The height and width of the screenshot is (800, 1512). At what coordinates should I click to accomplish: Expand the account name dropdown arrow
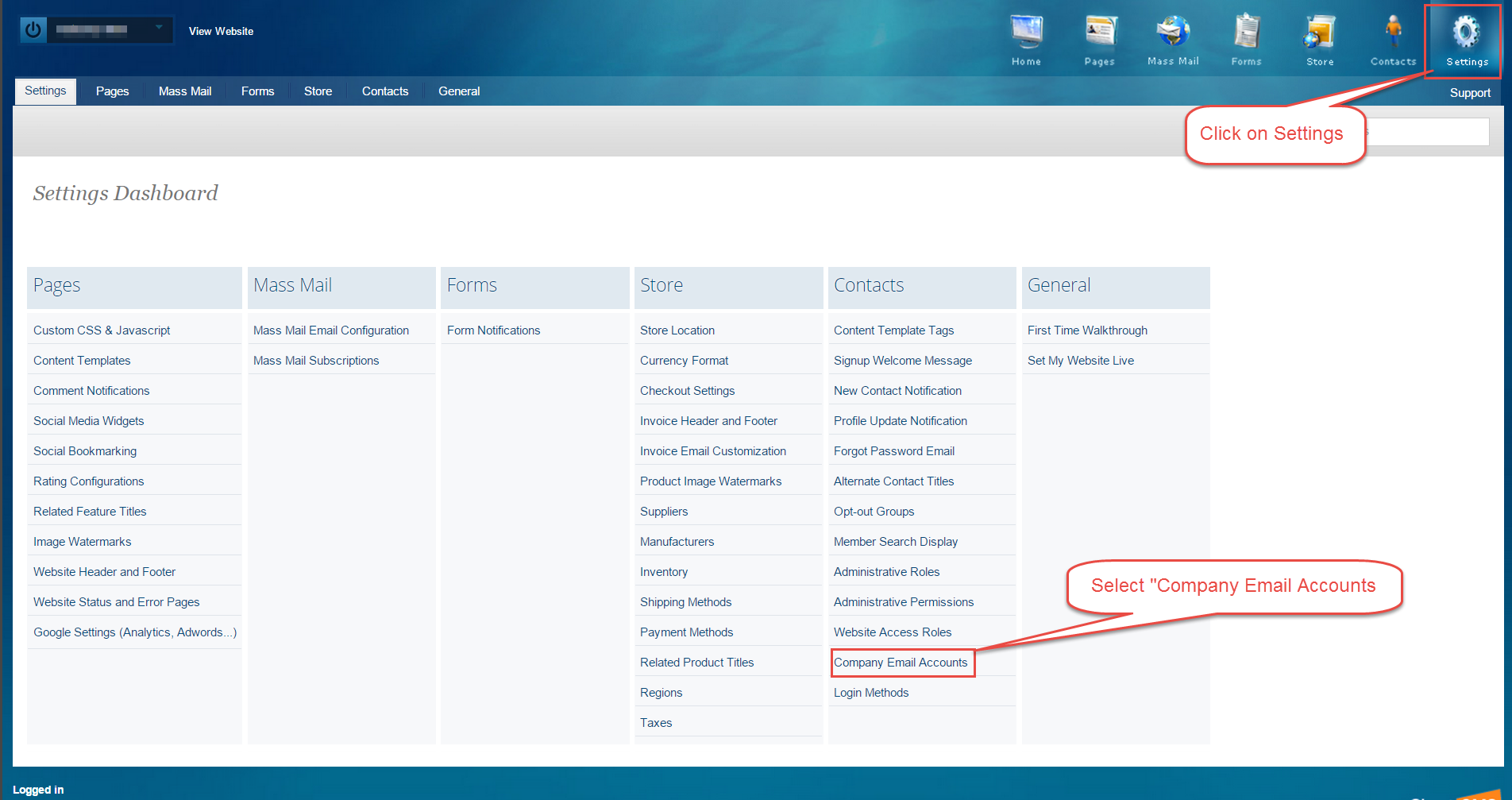click(159, 28)
